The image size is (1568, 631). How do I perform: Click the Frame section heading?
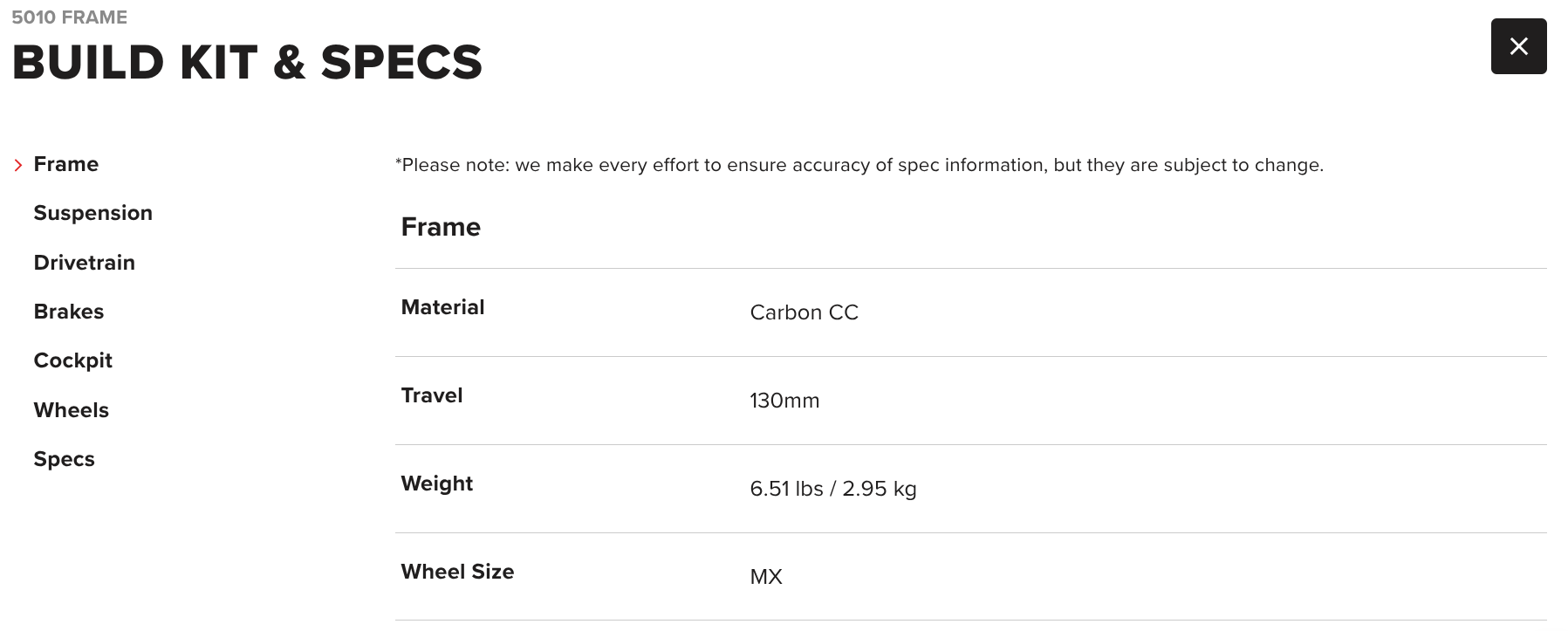(441, 227)
